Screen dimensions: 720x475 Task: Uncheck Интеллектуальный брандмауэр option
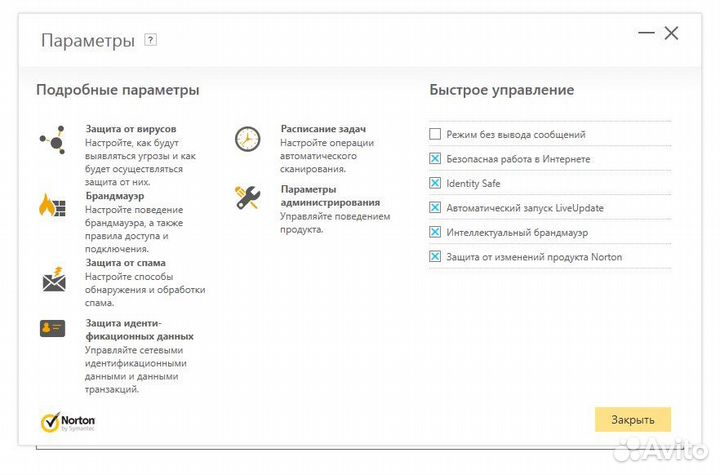click(435, 232)
